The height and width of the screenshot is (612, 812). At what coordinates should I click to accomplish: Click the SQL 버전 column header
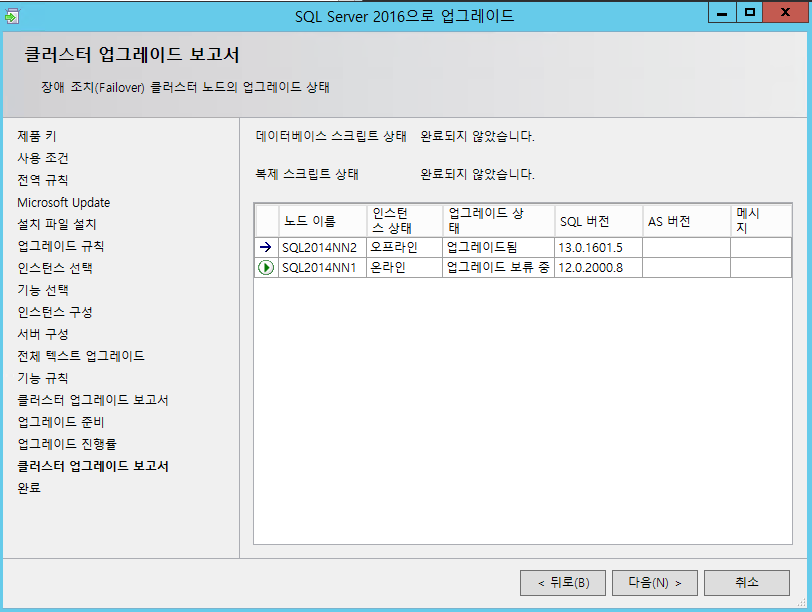point(599,221)
